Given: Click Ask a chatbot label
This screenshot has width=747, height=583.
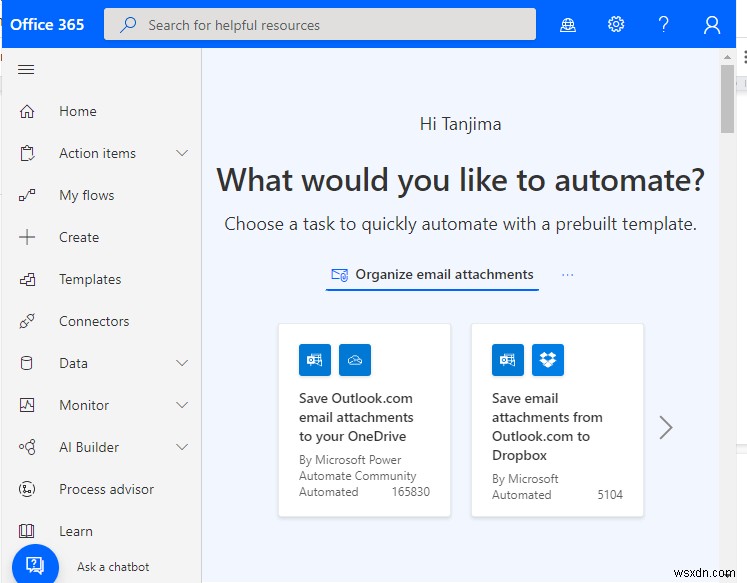Looking at the screenshot, I should click(113, 567).
